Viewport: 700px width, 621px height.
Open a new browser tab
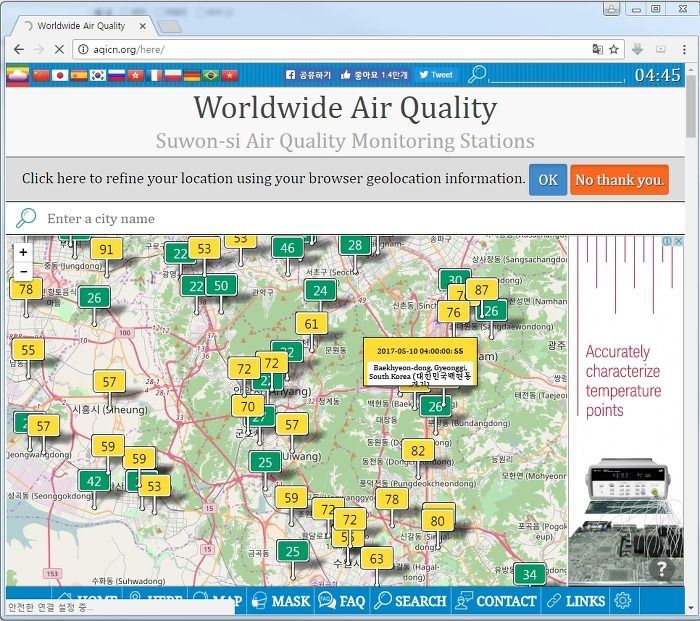click(x=170, y=27)
